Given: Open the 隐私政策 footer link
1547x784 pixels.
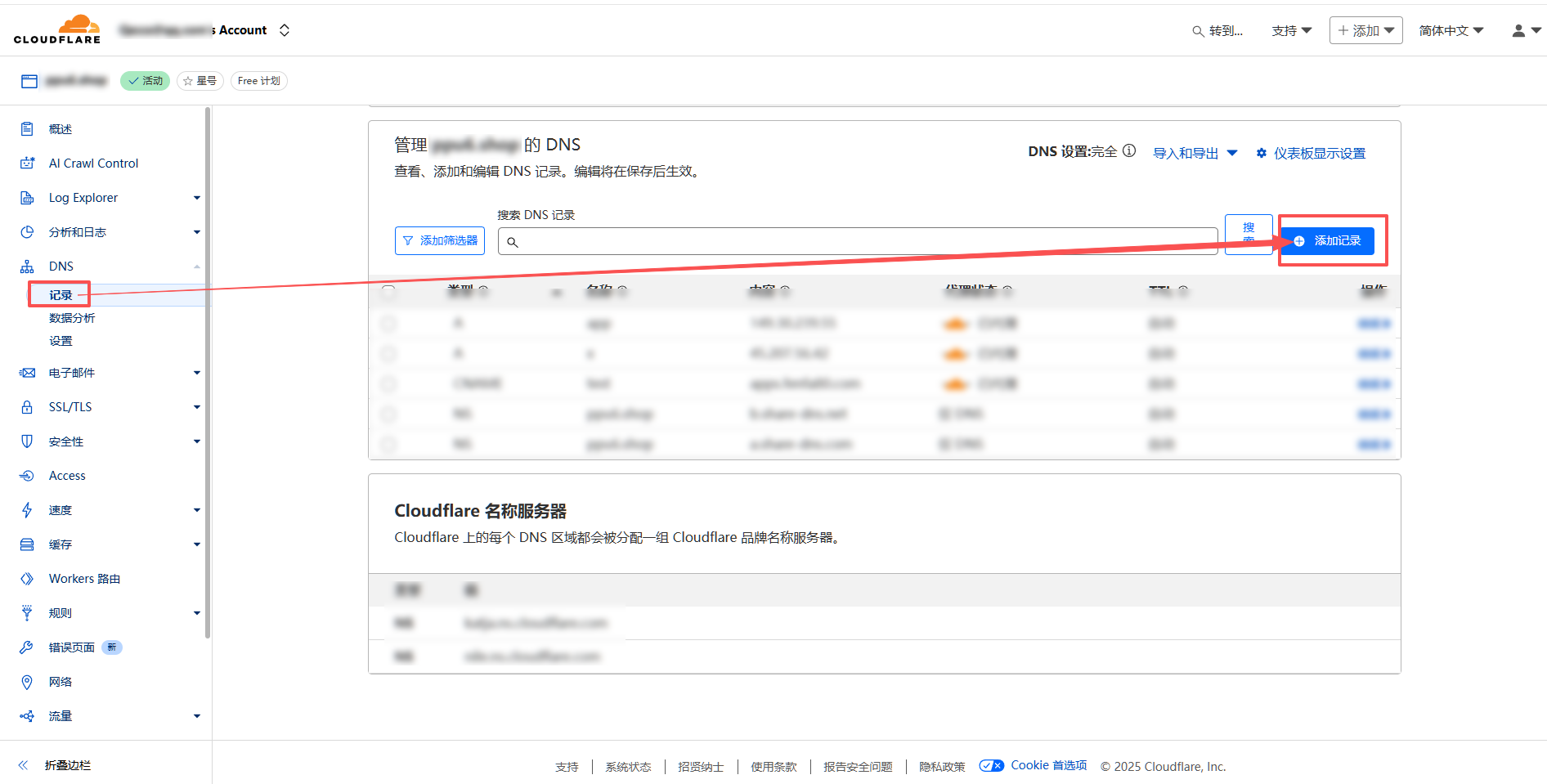Looking at the screenshot, I should coord(942,767).
